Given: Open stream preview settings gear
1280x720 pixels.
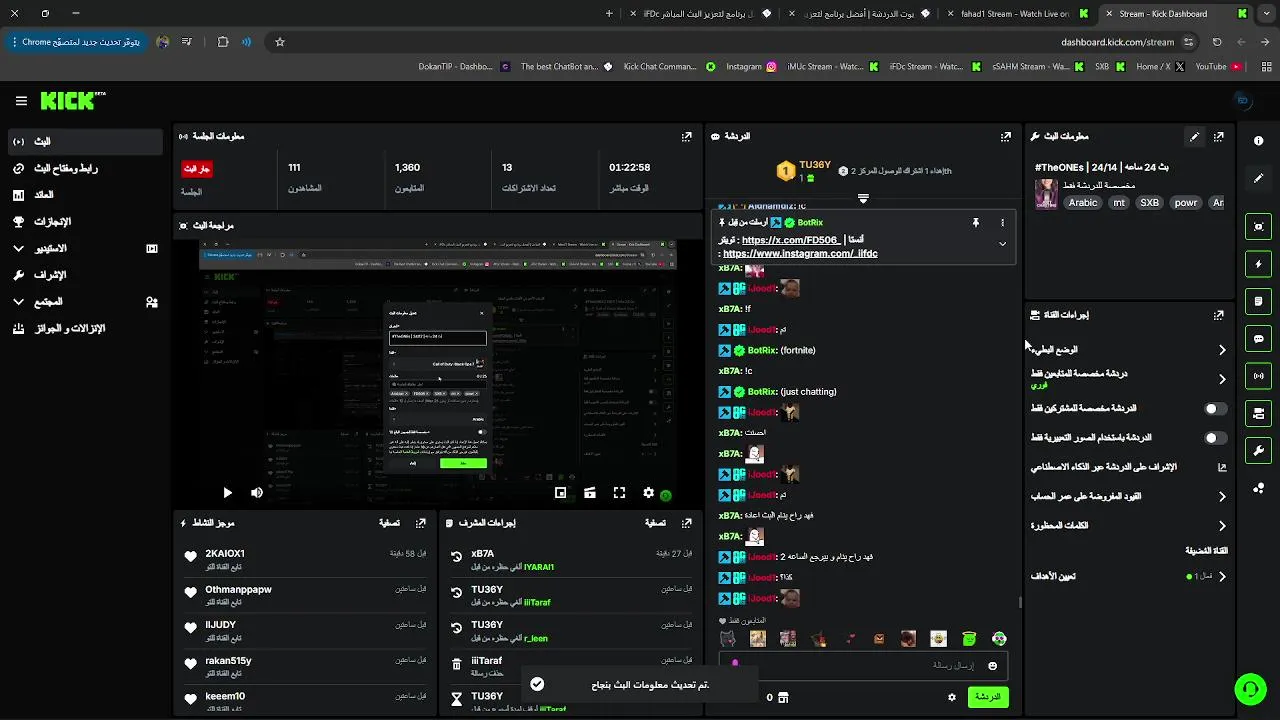Looking at the screenshot, I should (648, 493).
